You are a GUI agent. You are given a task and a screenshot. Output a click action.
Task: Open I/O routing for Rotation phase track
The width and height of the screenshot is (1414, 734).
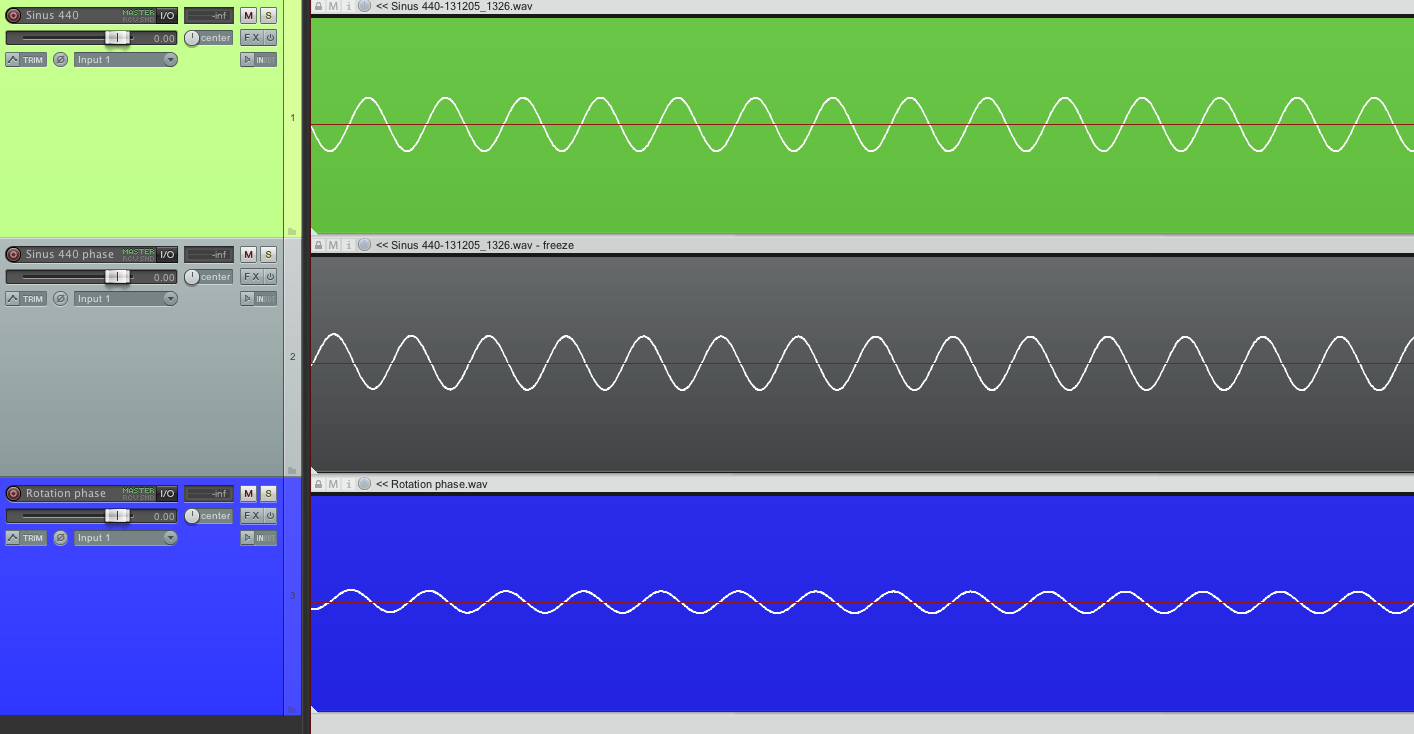167,493
